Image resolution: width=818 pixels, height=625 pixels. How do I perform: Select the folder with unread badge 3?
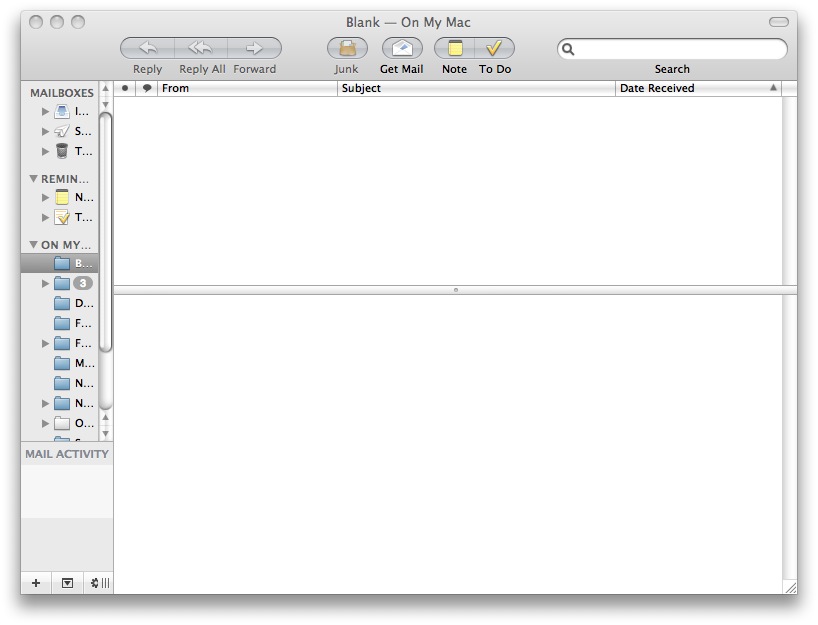62,283
